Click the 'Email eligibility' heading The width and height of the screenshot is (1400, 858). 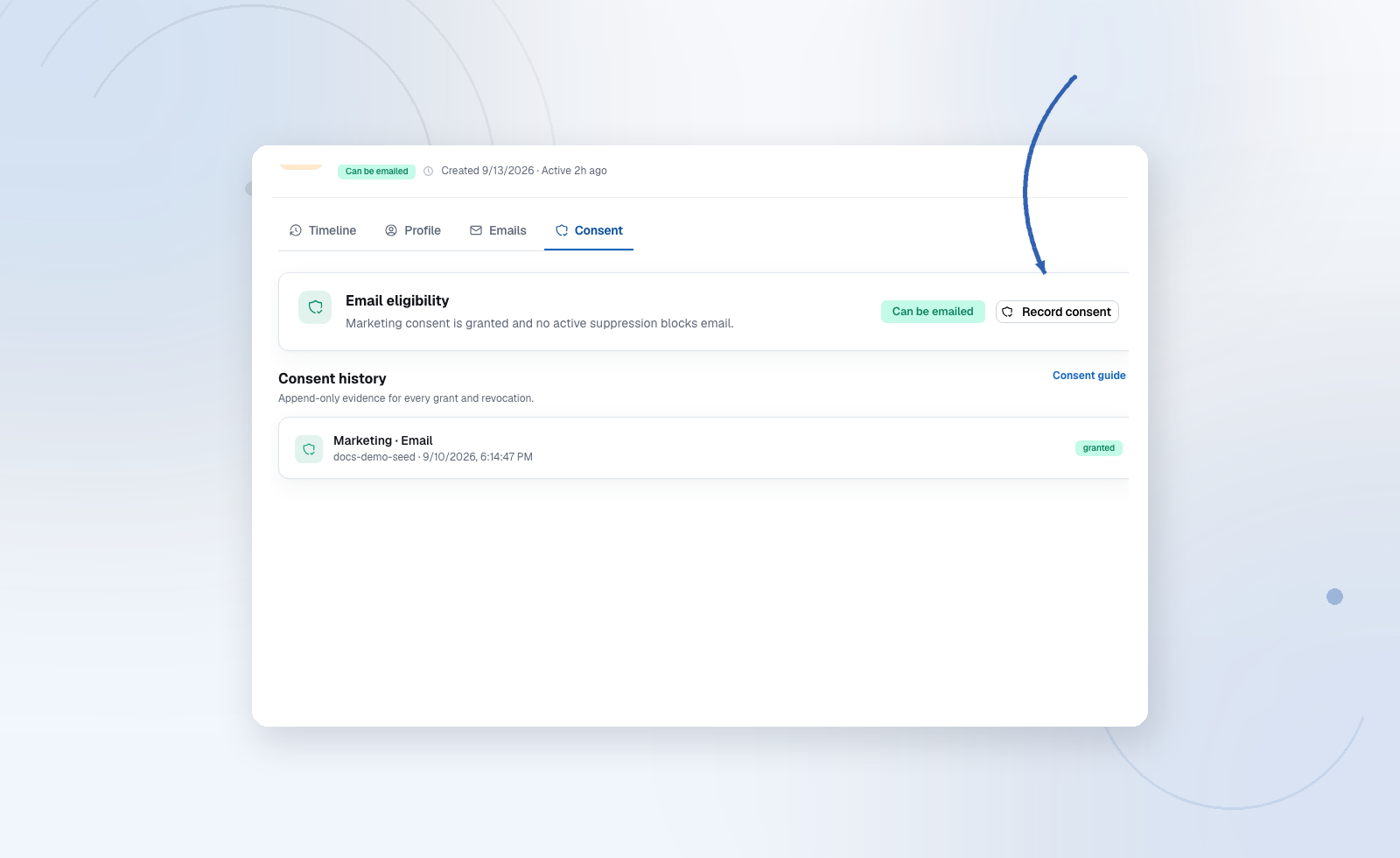[397, 300]
